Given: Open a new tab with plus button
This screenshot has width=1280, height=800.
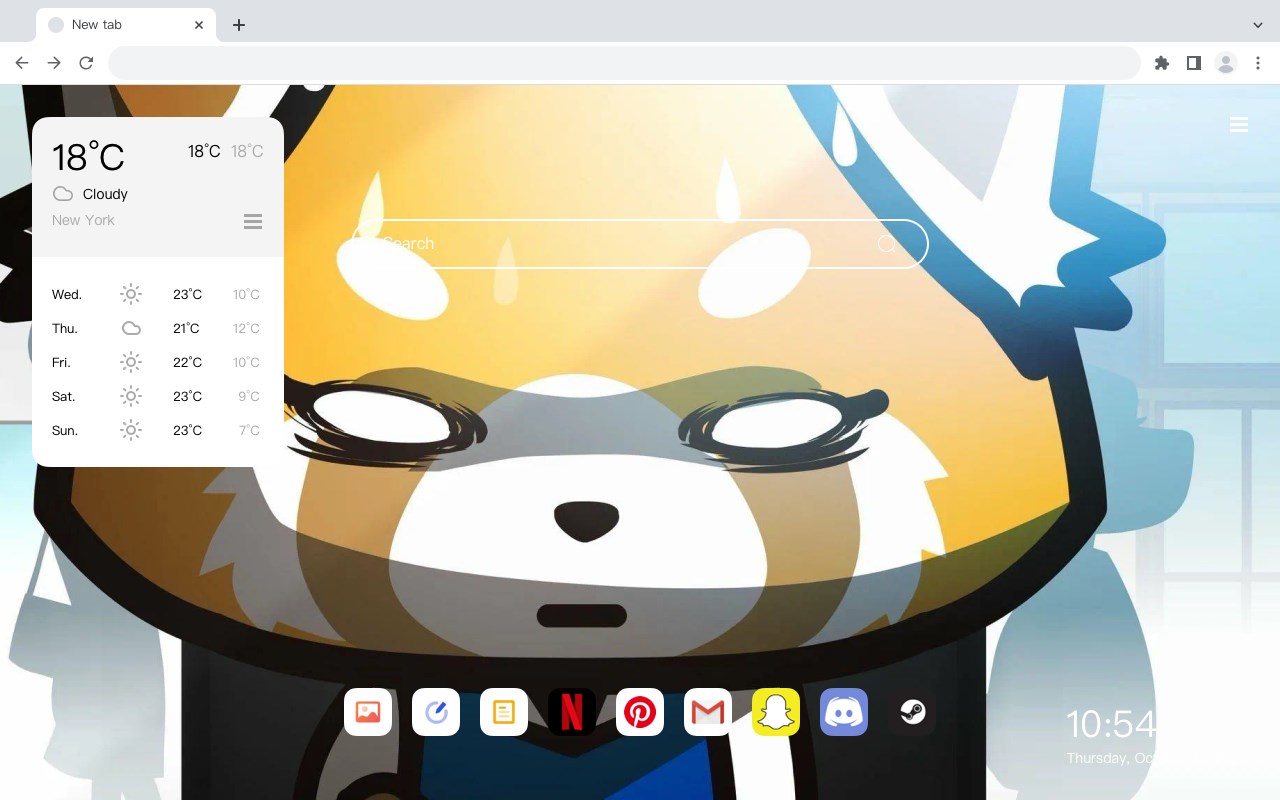Looking at the screenshot, I should pos(239,25).
